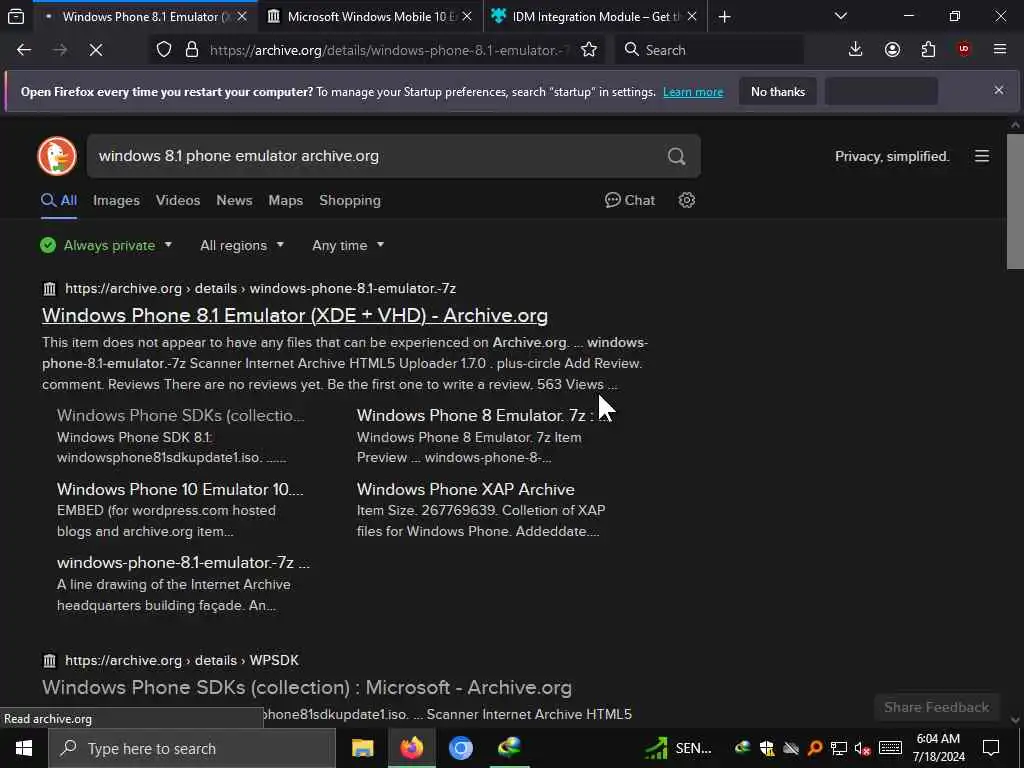
Task: Close the IDM Integration Module tab
Action: (x=692, y=17)
